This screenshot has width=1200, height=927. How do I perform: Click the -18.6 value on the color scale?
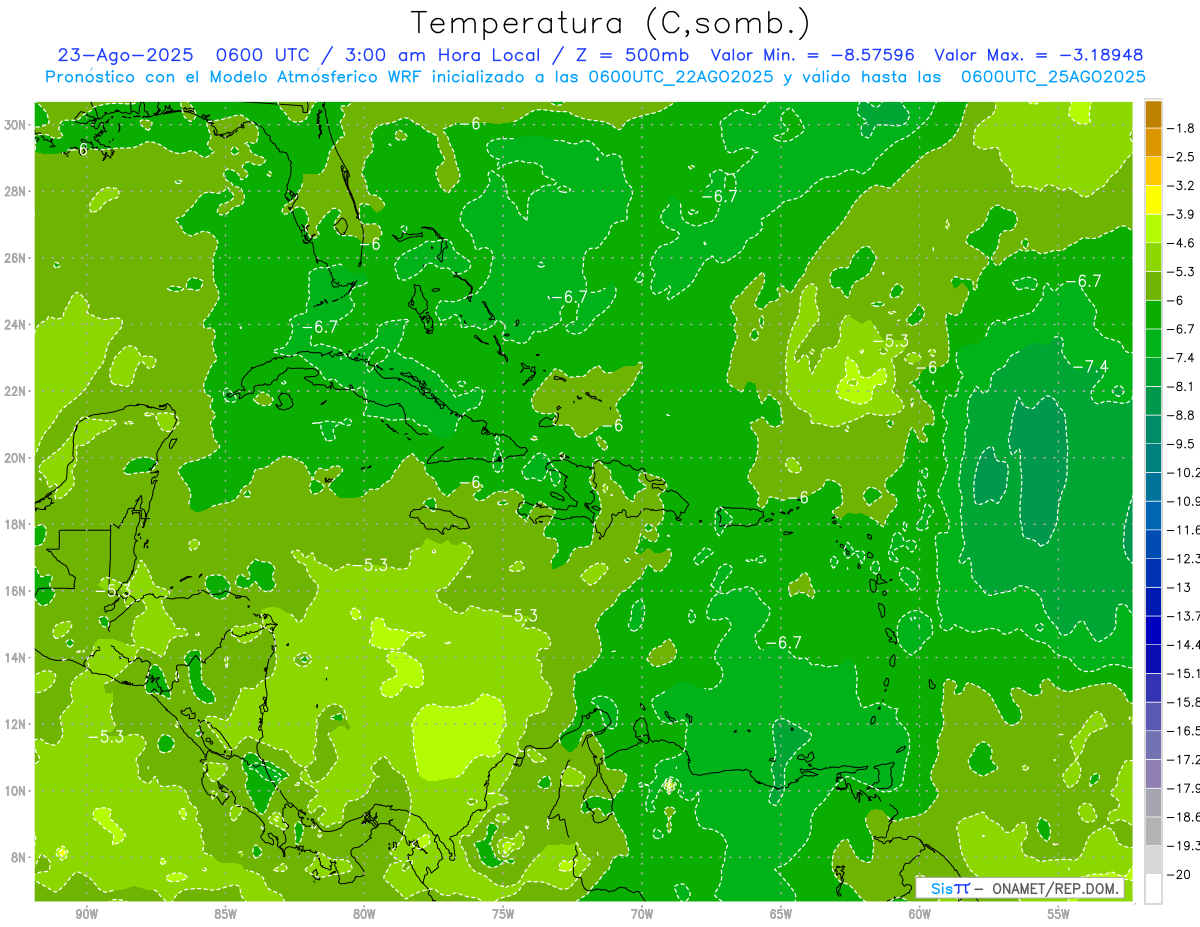[1183, 817]
